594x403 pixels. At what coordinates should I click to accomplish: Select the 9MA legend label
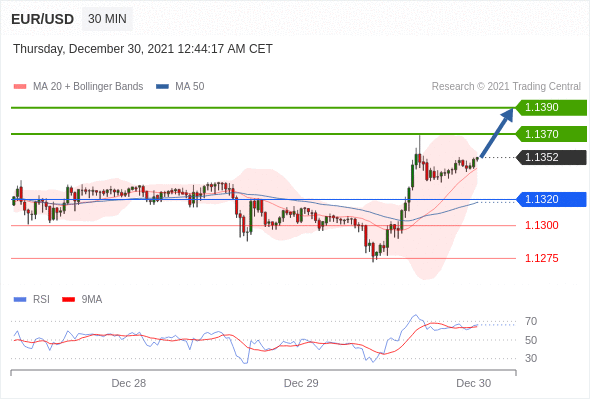click(x=92, y=300)
